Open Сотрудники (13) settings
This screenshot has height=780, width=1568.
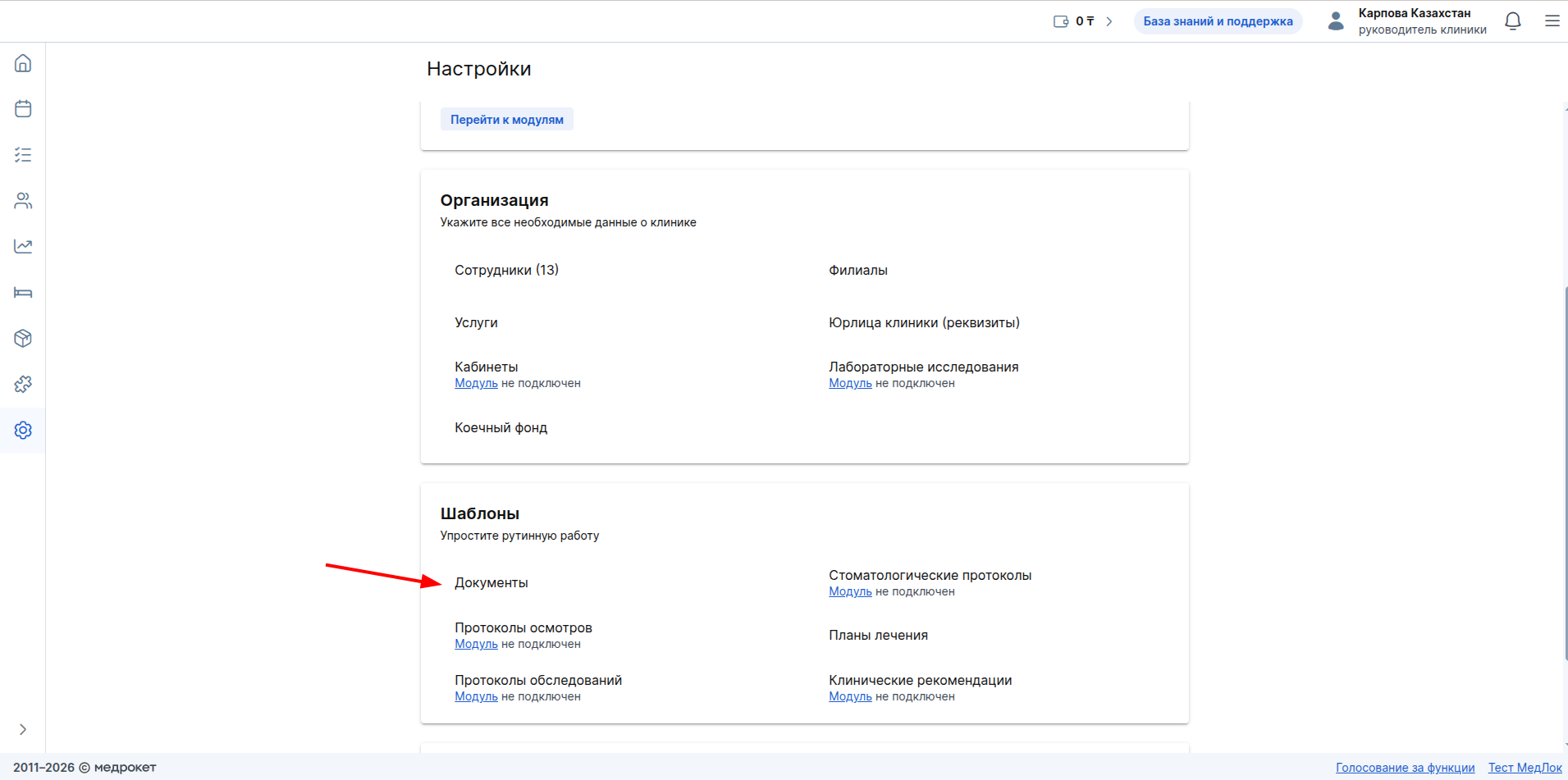tap(506, 271)
